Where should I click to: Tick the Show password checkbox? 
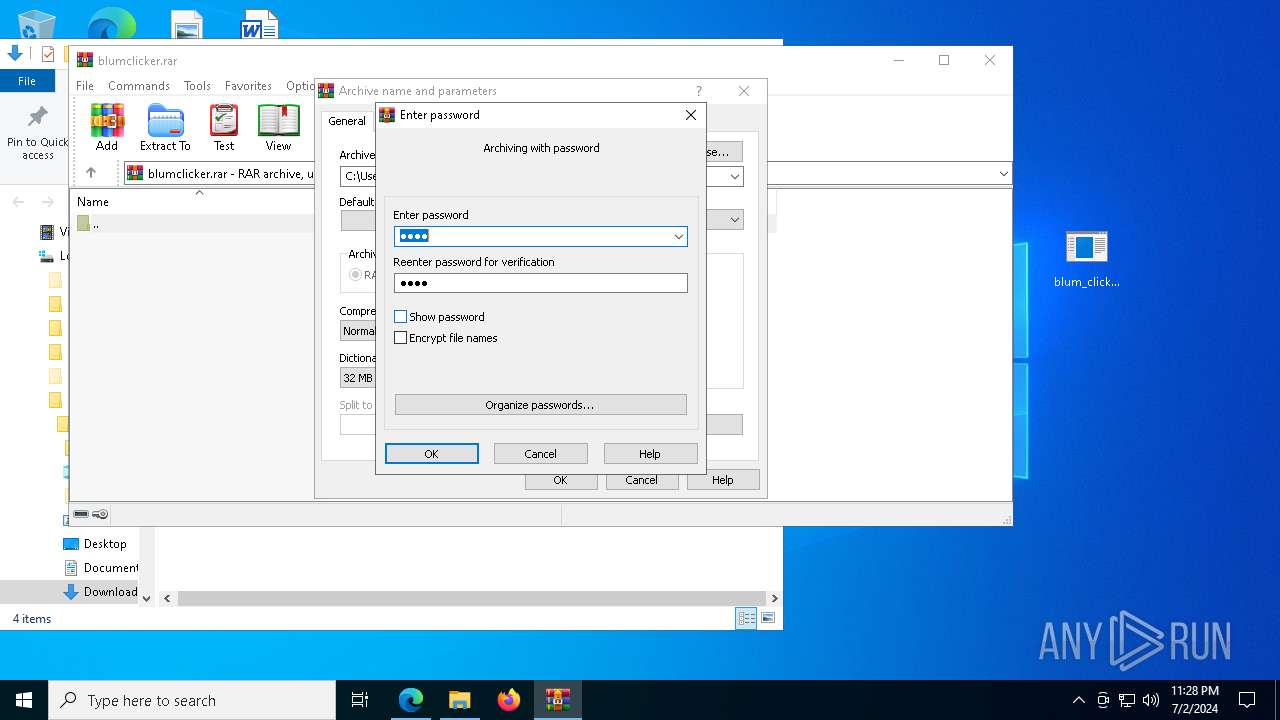(x=401, y=317)
